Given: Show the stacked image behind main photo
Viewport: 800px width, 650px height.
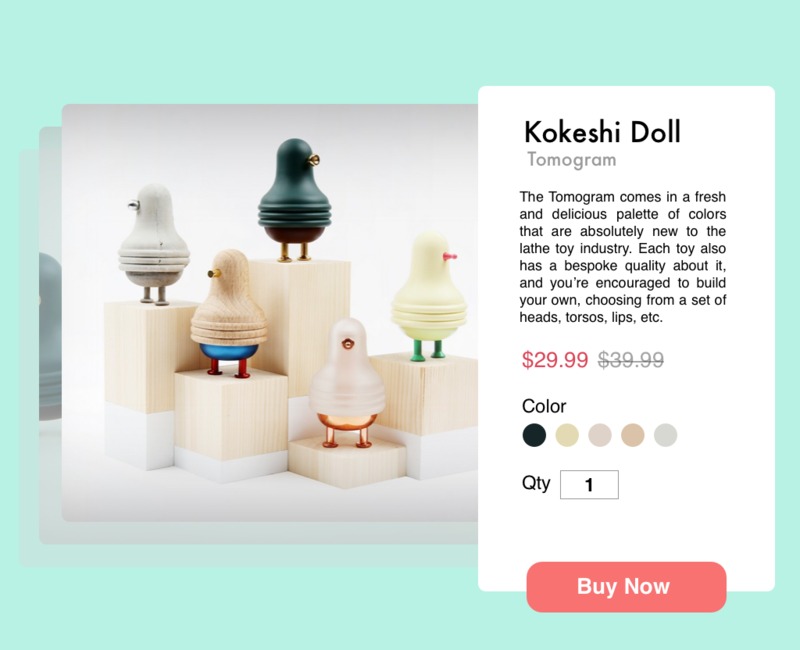Looking at the screenshot, I should (50, 334).
